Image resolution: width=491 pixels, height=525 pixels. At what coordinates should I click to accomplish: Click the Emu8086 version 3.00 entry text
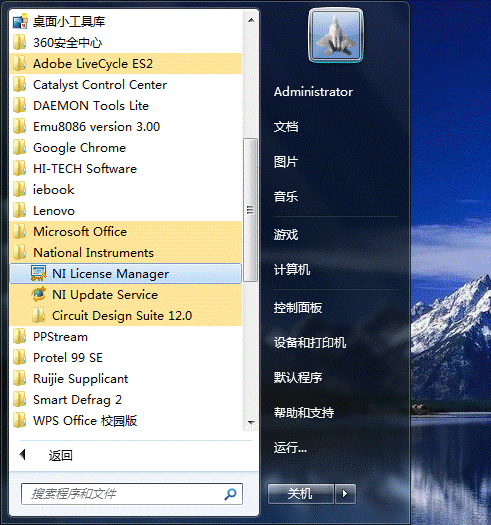(x=96, y=127)
